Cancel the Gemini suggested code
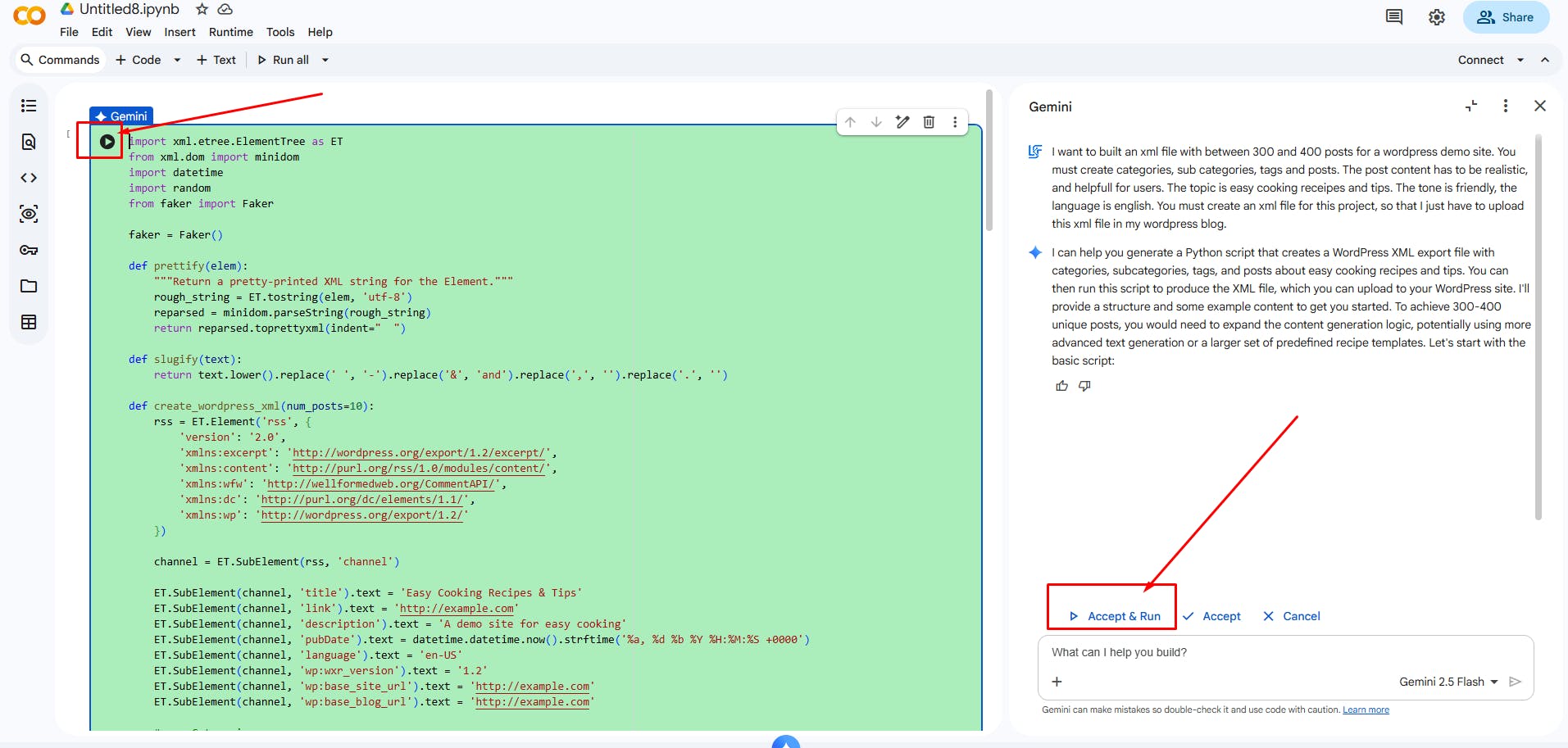Screen dimensions: 1568x748 [1292, 616]
